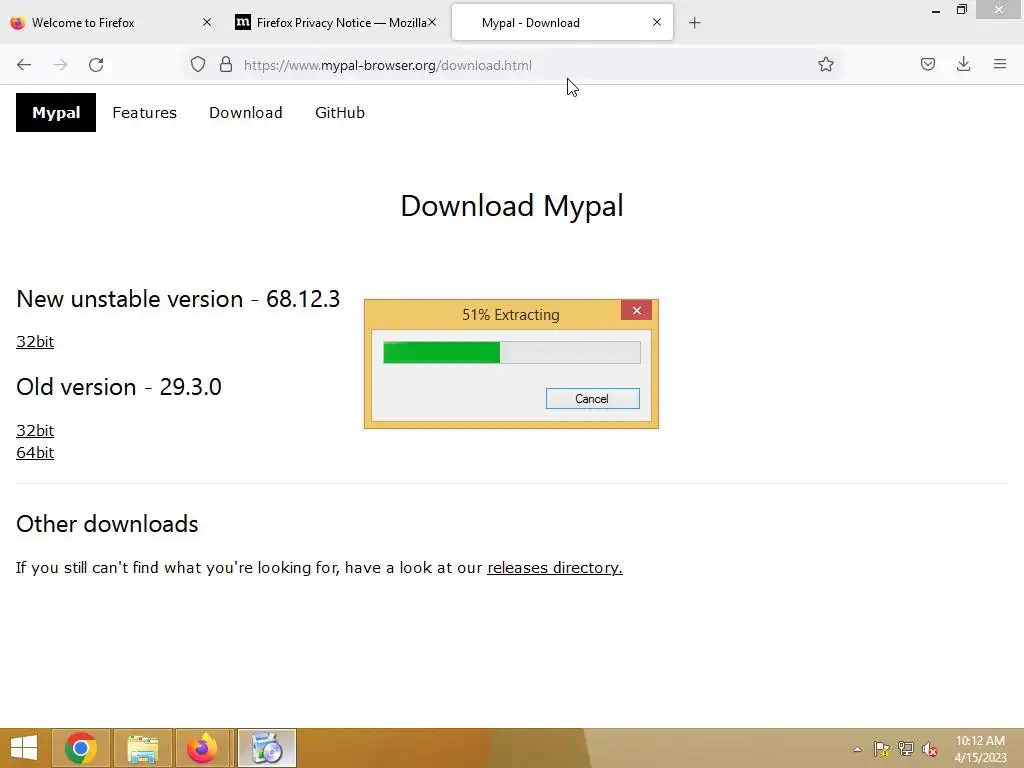Click the Old version - 29.3.0 heading

click(x=119, y=387)
